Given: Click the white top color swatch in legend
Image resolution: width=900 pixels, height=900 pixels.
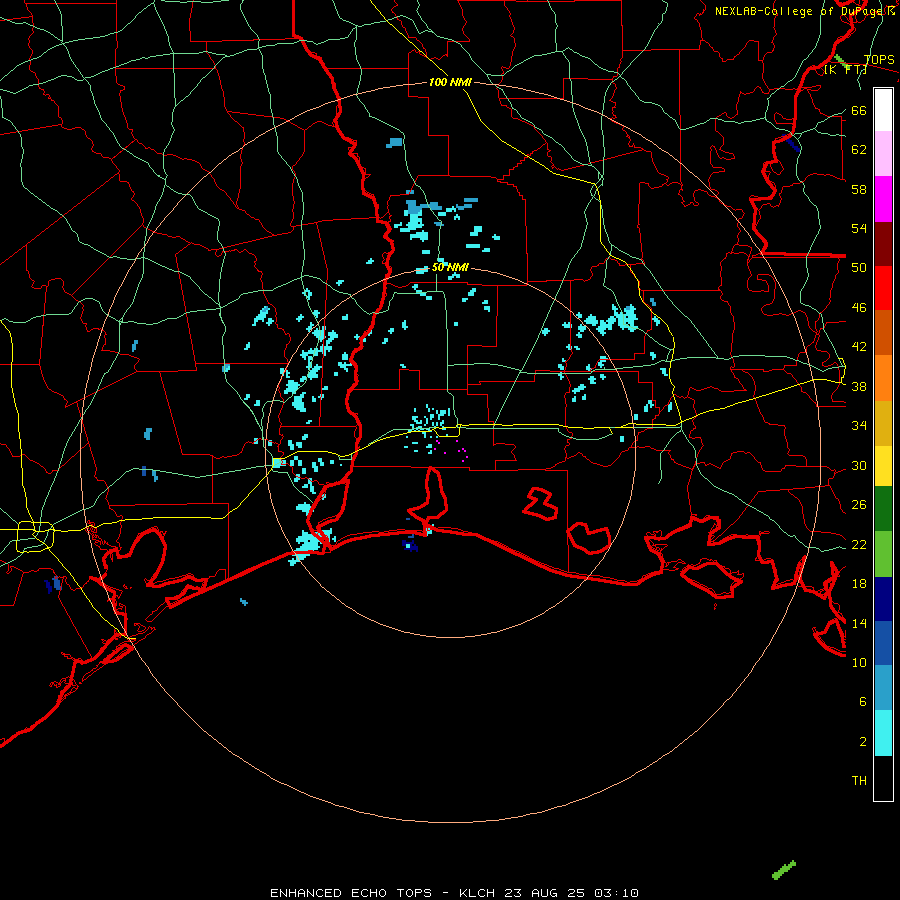Looking at the screenshot, I should [x=883, y=110].
